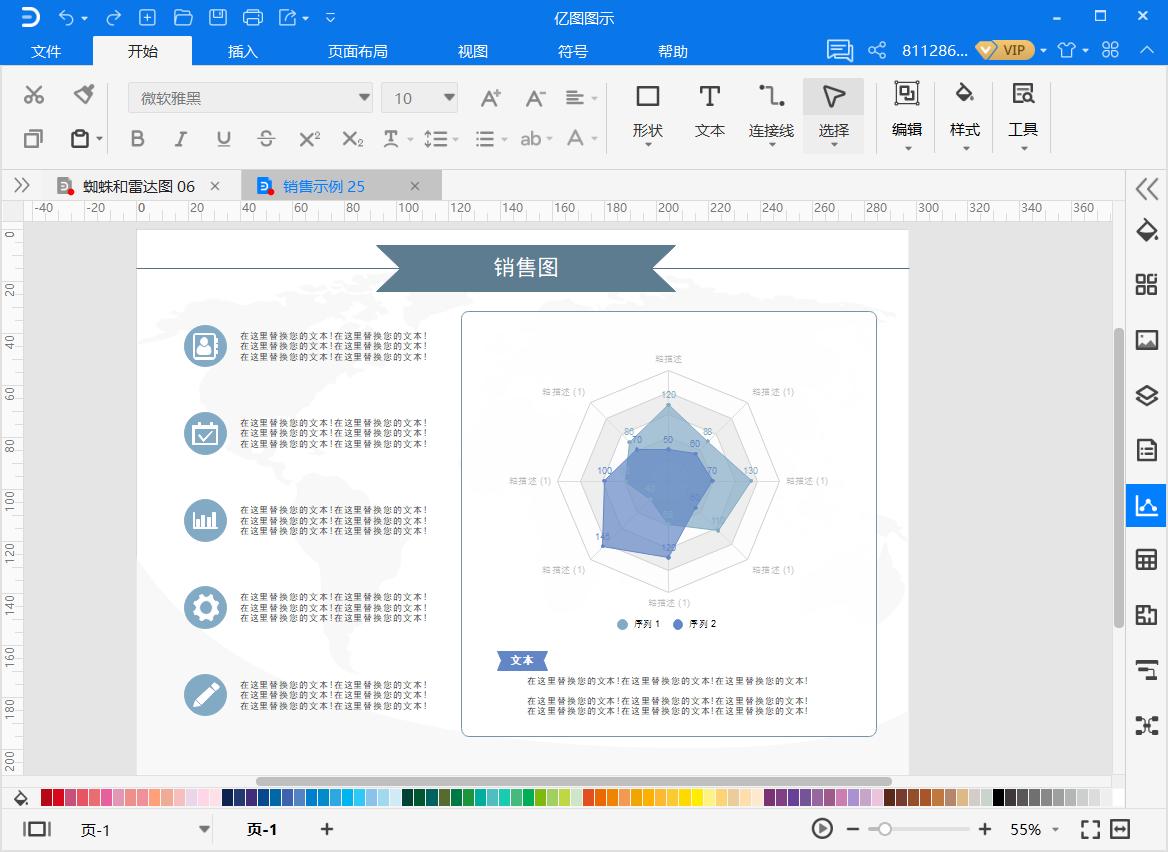
Task: Add a new page with plus button
Action: click(326, 829)
